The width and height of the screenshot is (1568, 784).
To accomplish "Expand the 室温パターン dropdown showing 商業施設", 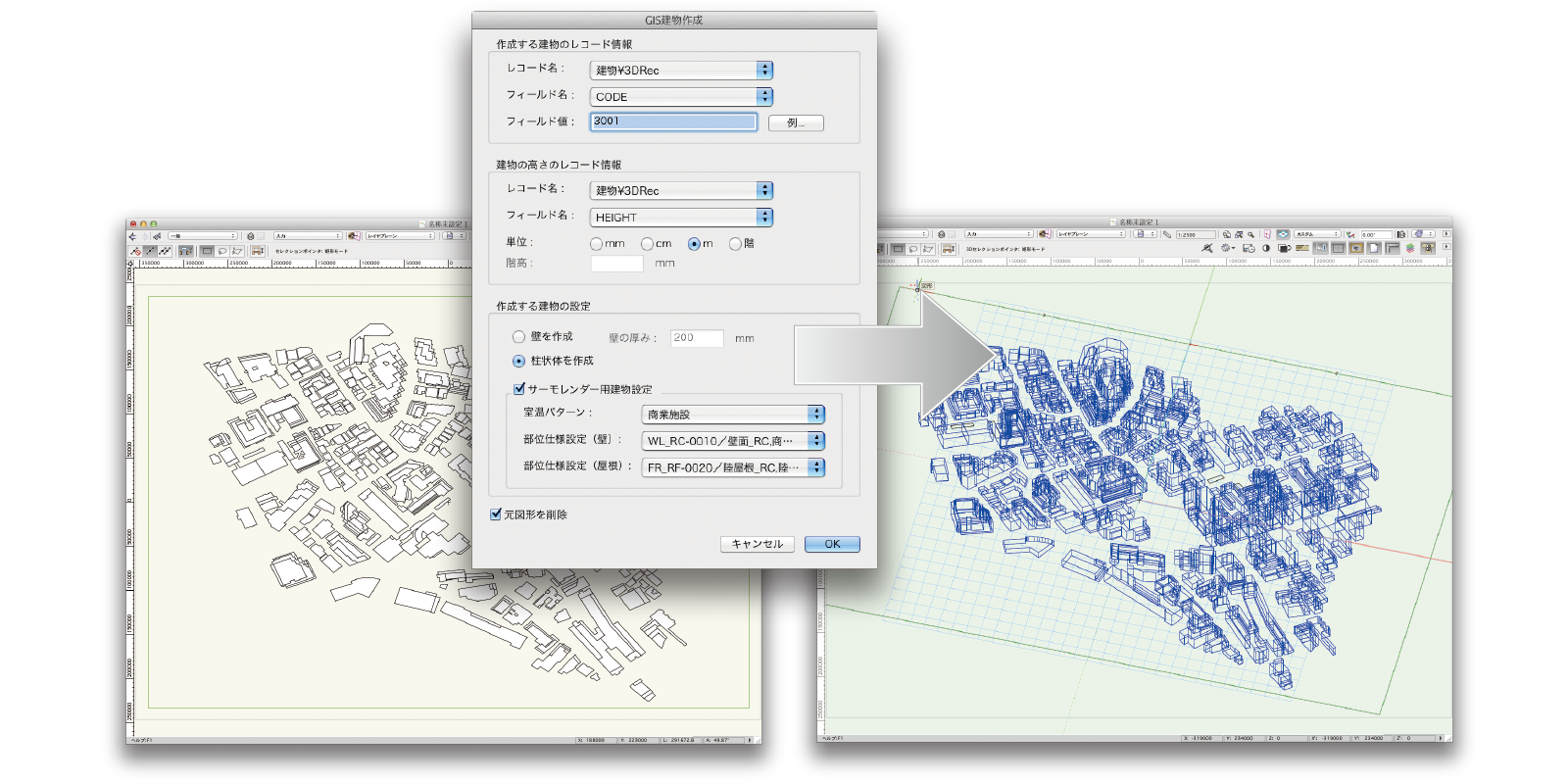I will [815, 415].
